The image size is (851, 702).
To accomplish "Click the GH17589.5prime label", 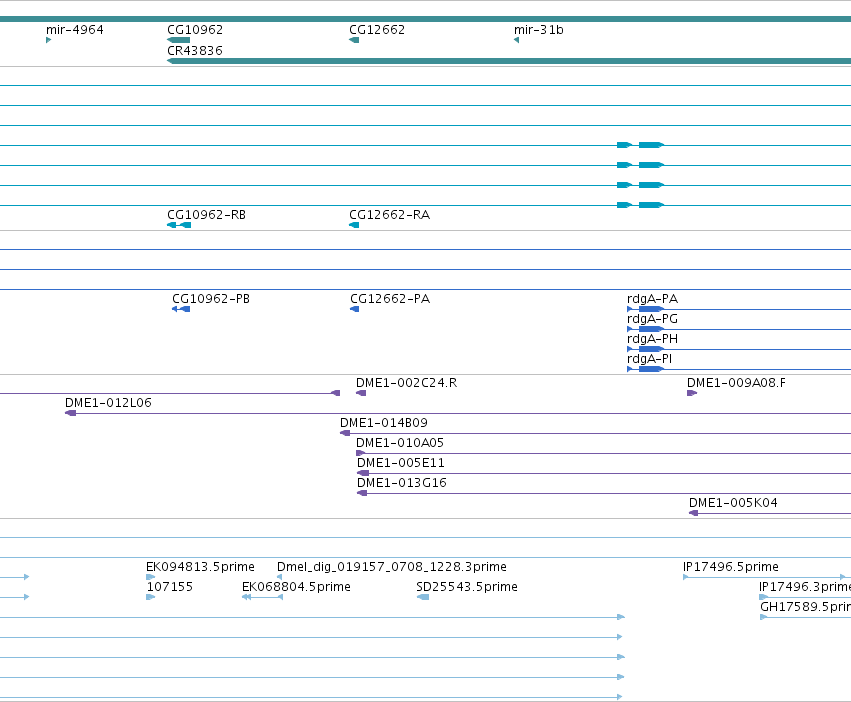I will click(x=805, y=608).
